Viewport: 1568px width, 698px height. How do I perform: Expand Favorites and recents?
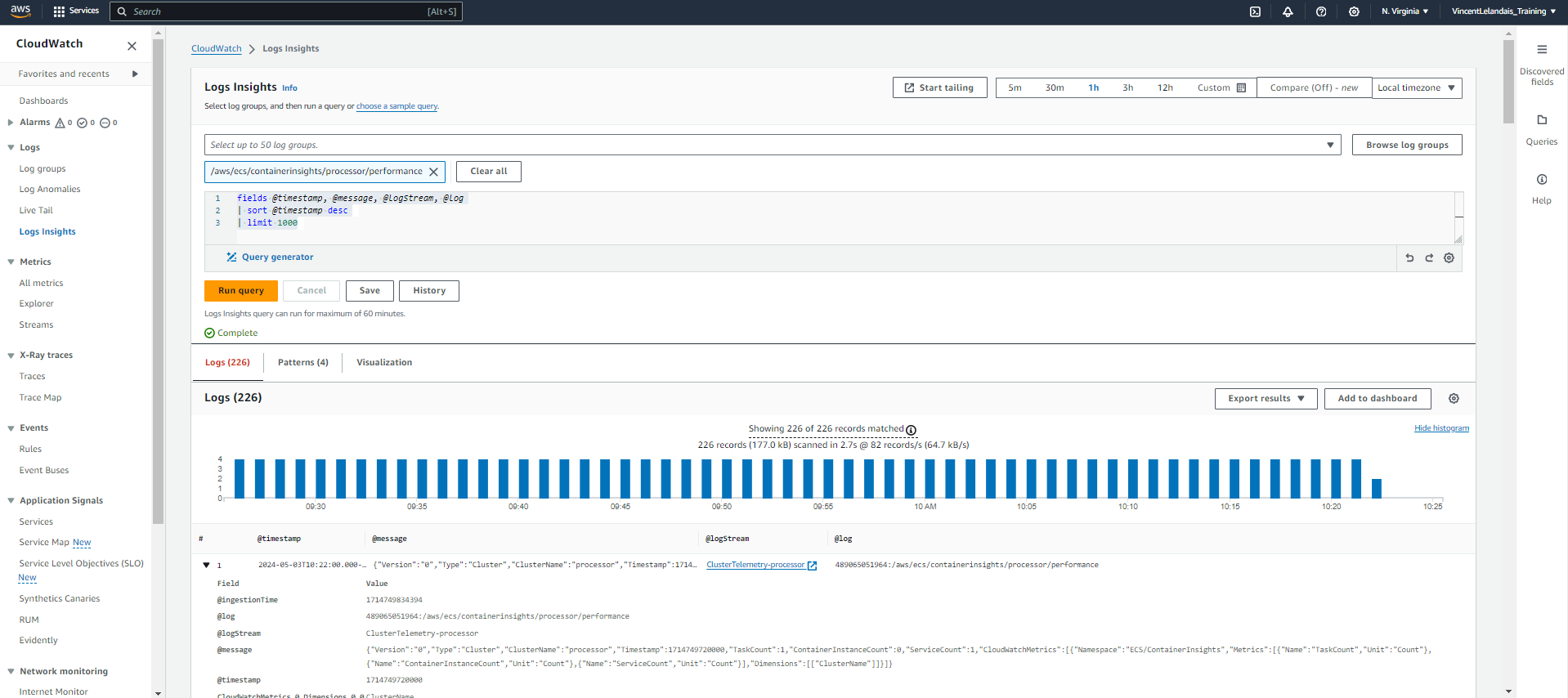click(x=135, y=74)
